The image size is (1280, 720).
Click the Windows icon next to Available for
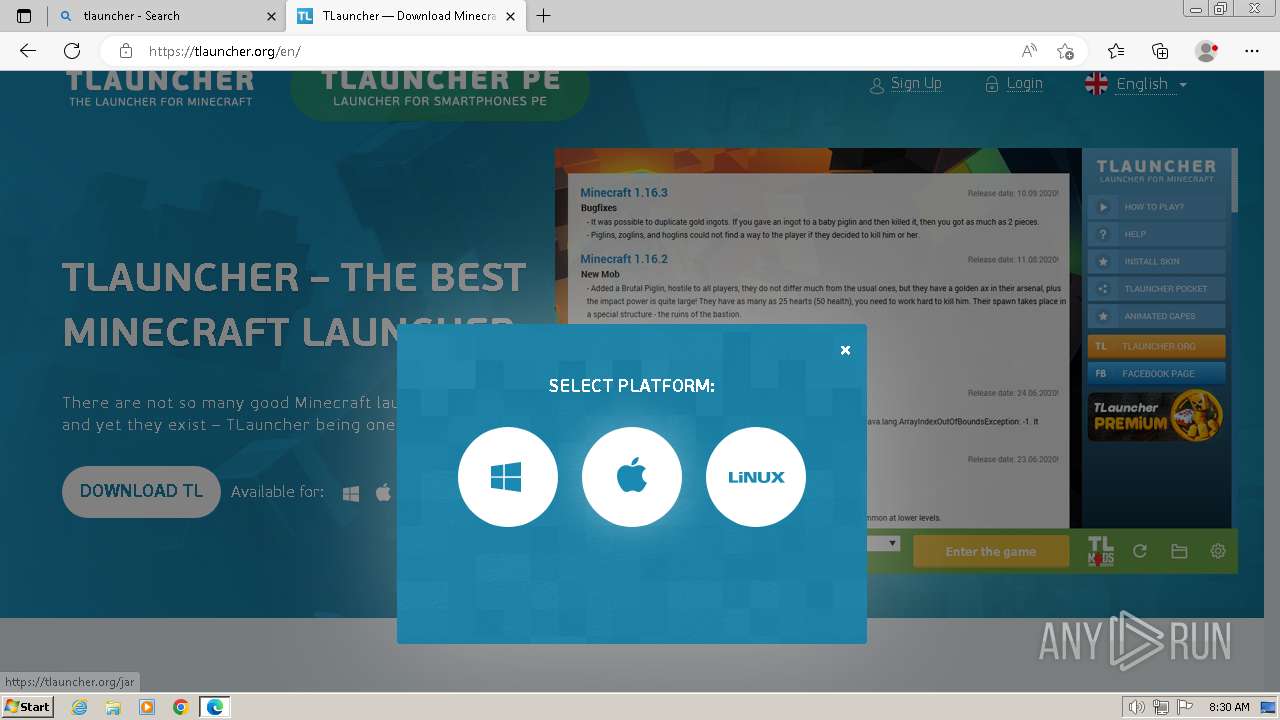(x=351, y=493)
